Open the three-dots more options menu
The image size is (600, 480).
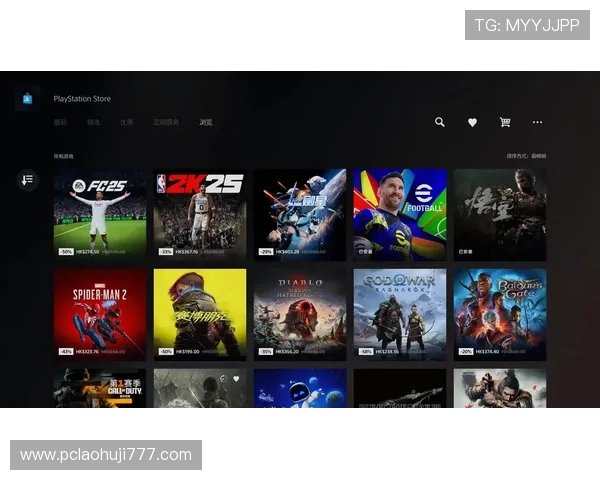point(537,122)
